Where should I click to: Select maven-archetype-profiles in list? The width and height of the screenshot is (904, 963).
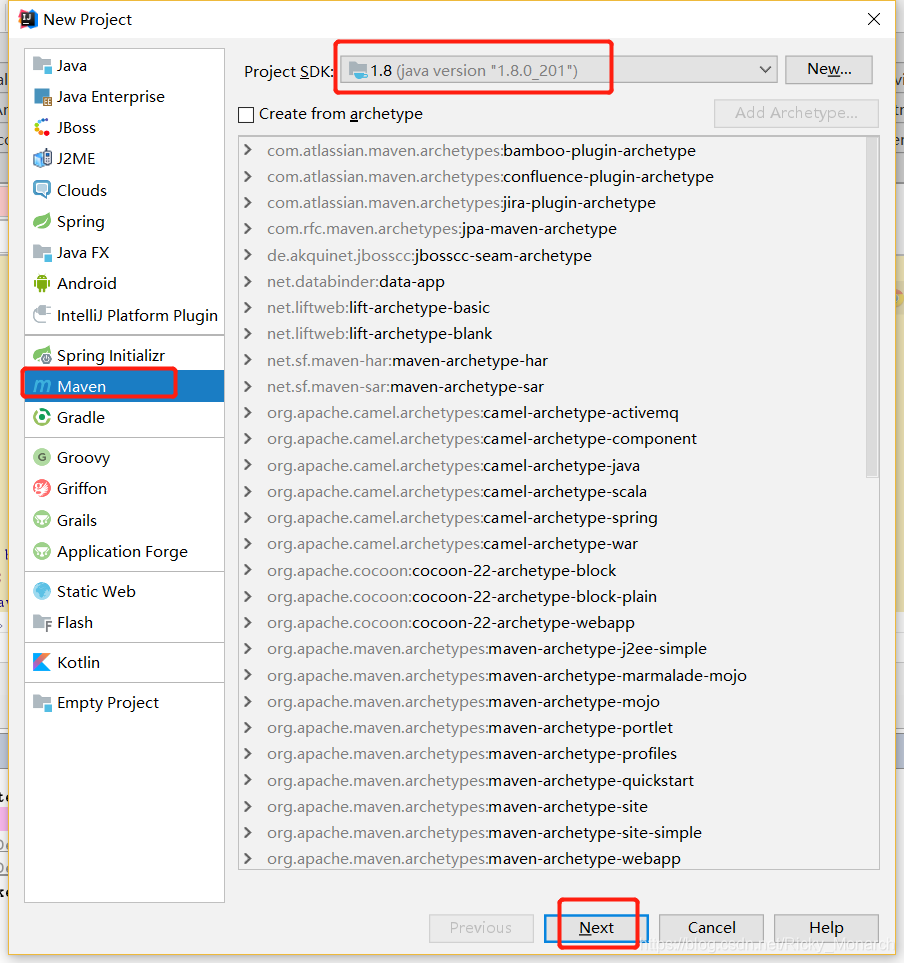(472, 754)
